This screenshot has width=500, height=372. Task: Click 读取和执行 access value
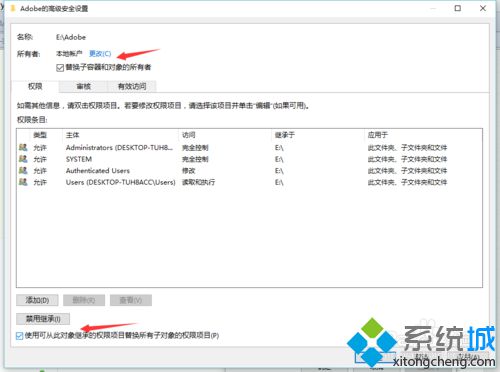[x=198, y=182]
